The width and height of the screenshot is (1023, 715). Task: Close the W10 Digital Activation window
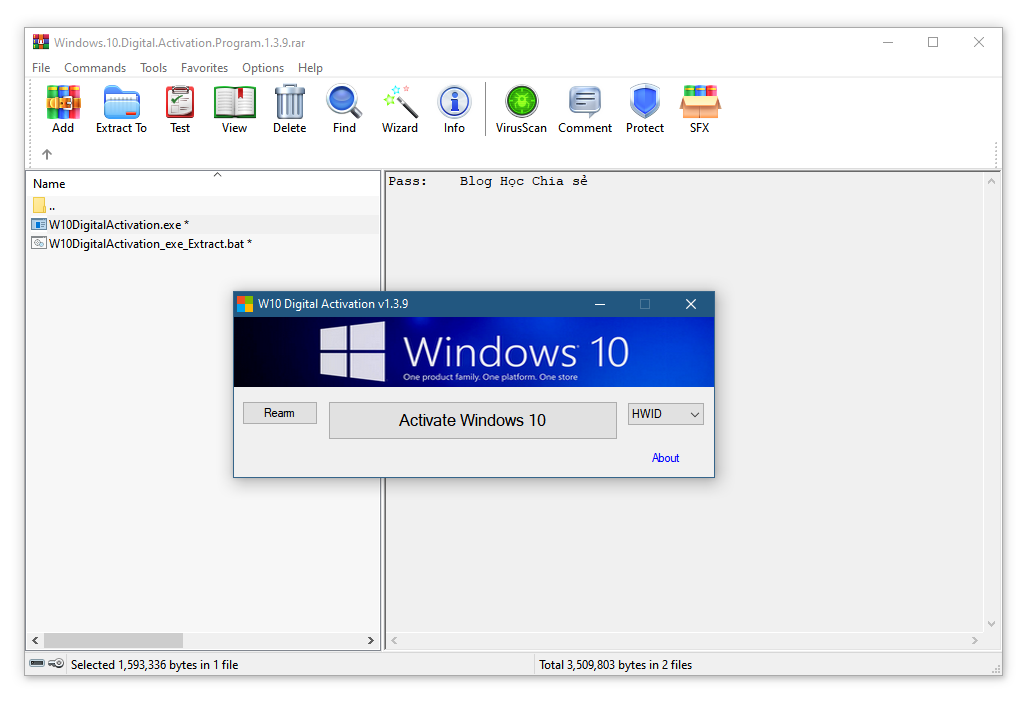[691, 304]
